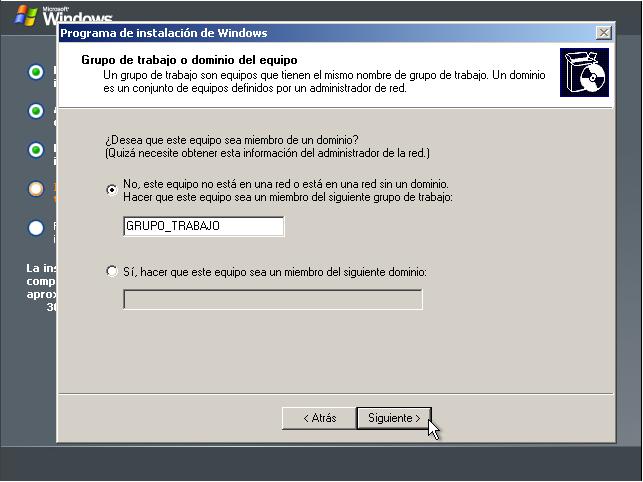This screenshot has width=643, height=482.
Task: Click the text 'Hacer que este equipo sea un miembro del siguiente grupo de trabajo:'
Action: point(288,197)
